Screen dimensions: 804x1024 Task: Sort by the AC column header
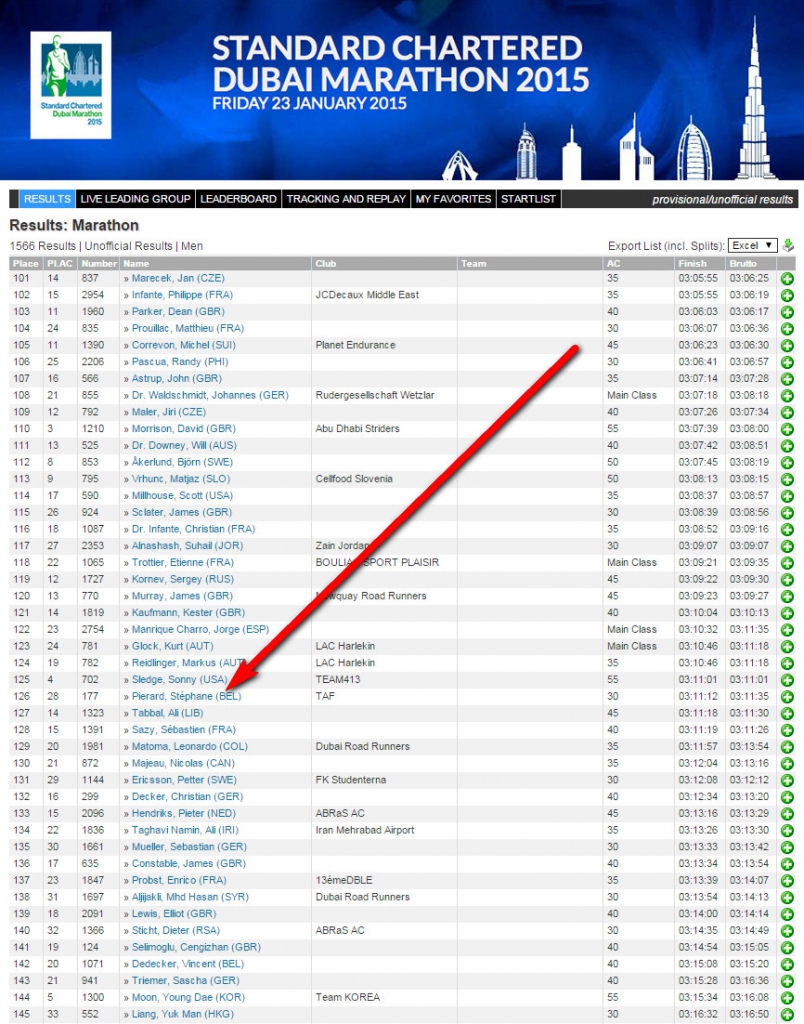coord(613,264)
